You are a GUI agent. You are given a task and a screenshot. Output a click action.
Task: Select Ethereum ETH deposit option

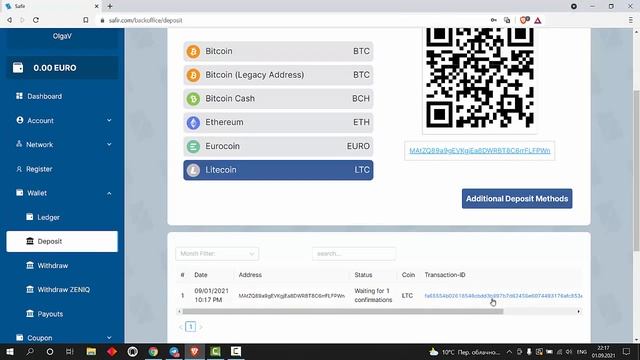tap(278, 122)
